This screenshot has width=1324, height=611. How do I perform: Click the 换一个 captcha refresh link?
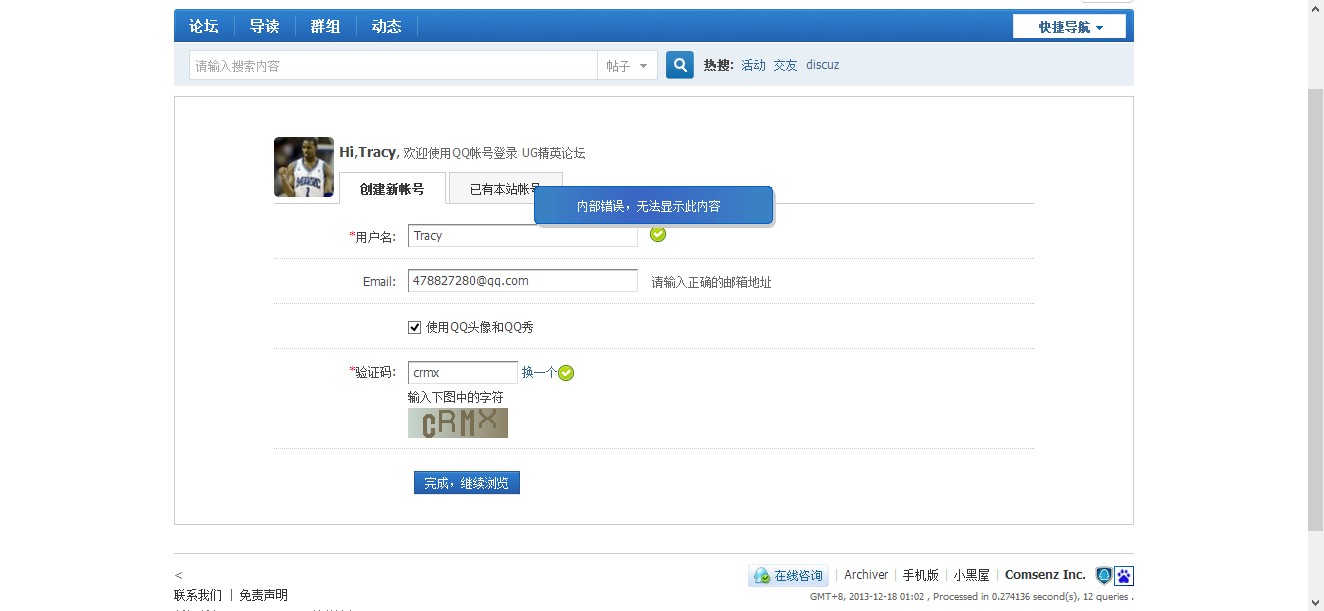[538, 372]
